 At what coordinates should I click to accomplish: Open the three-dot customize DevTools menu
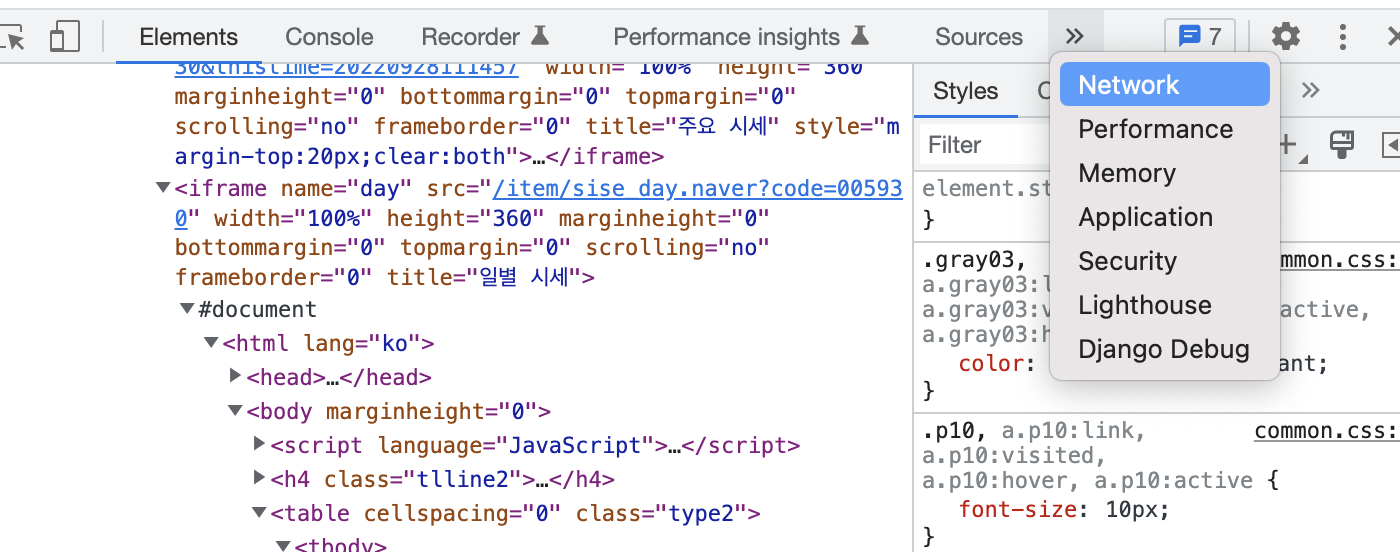[x=1343, y=37]
